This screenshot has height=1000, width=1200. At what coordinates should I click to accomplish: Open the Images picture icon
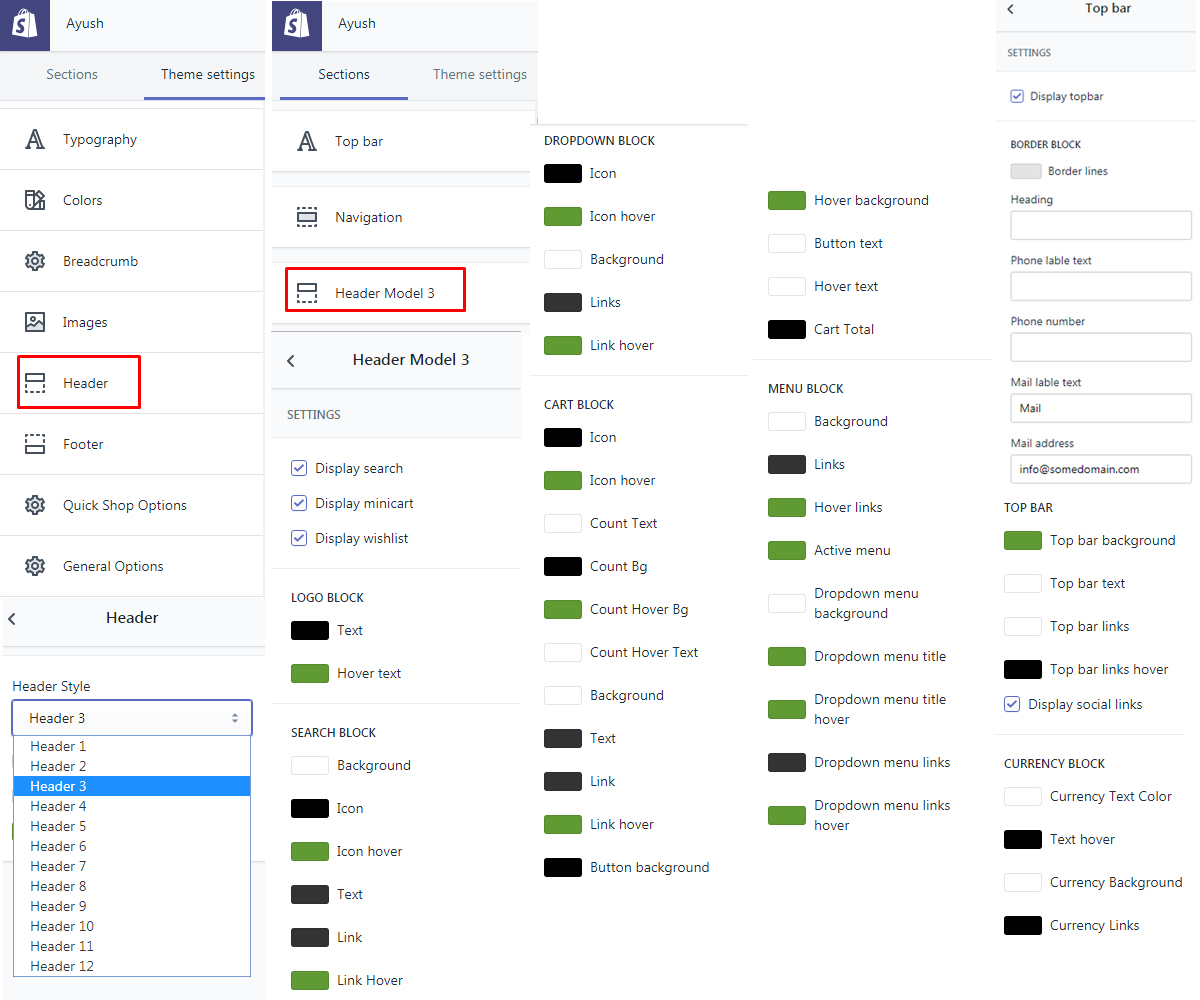(35, 322)
